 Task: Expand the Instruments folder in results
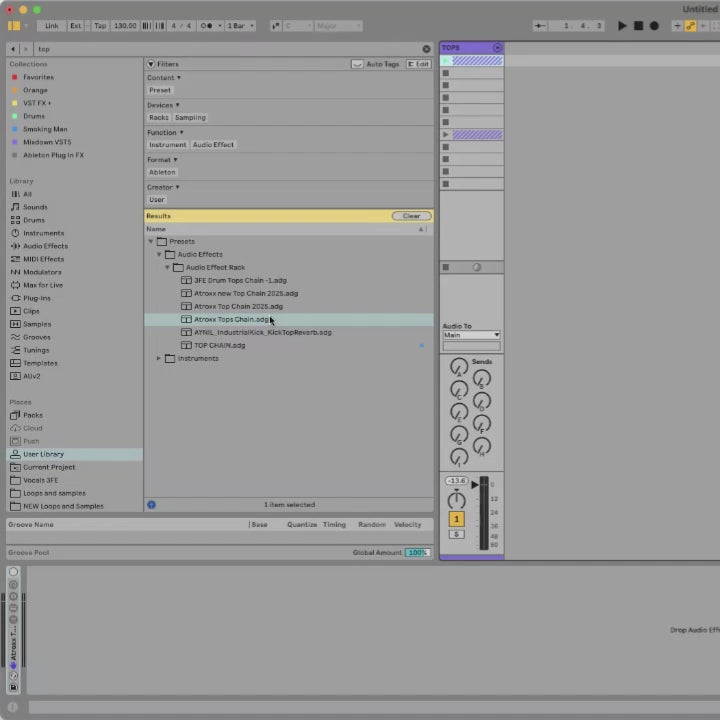[x=158, y=358]
